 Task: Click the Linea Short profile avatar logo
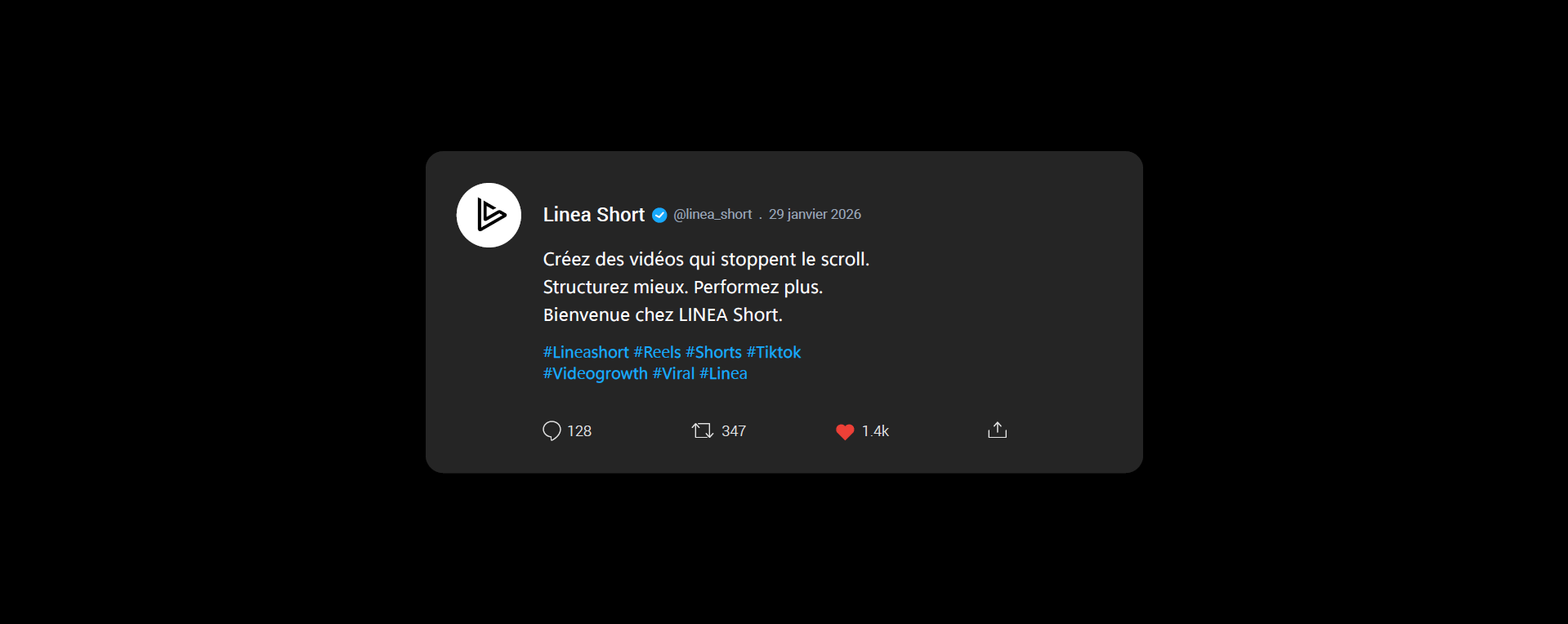coord(489,215)
